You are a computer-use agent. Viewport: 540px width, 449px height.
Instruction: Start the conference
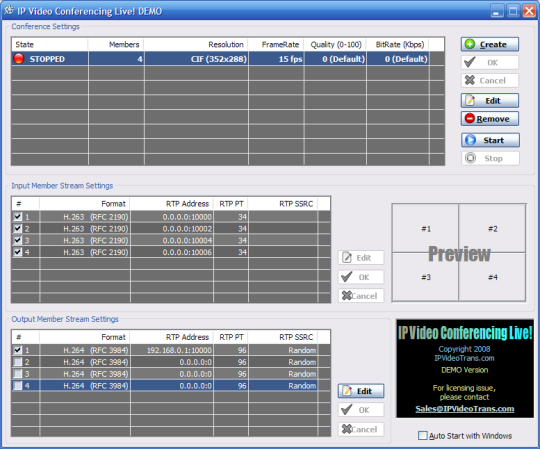(490, 140)
